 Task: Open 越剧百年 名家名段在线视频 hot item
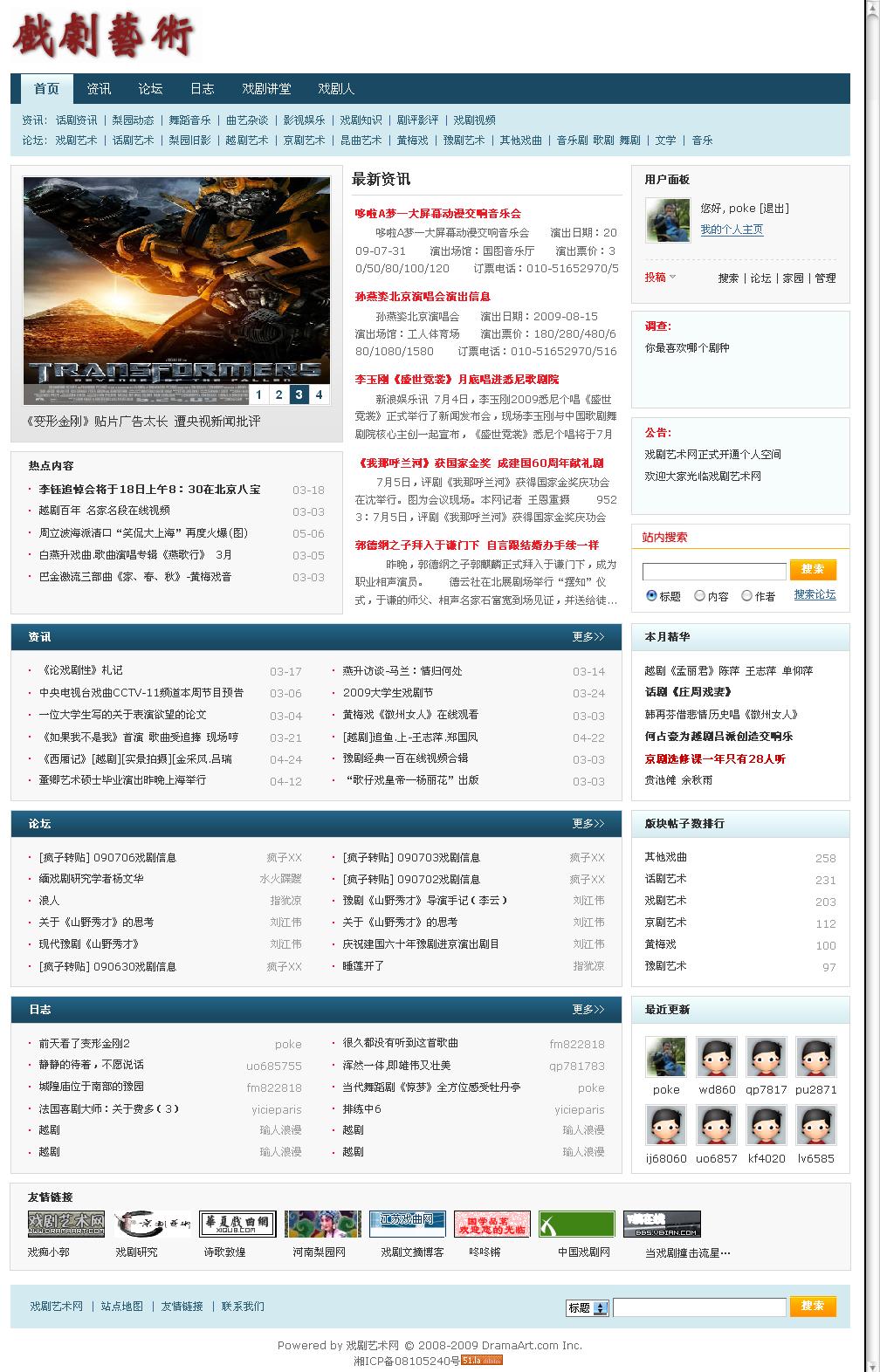[104, 511]
